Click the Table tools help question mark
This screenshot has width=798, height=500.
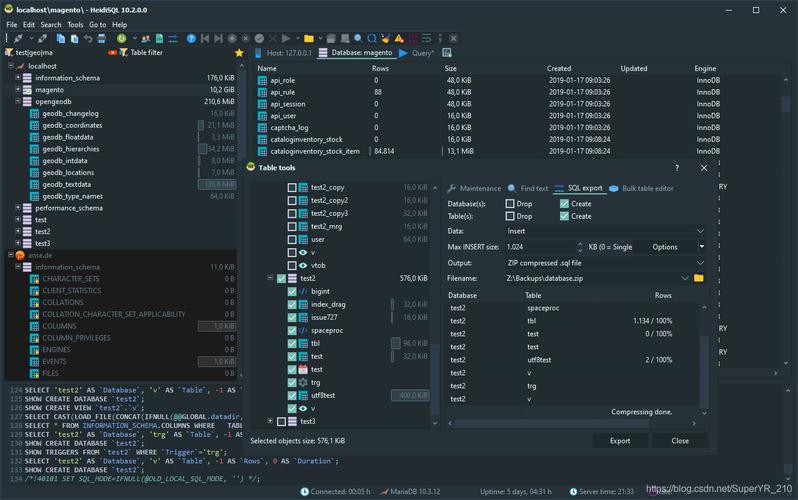tap(677, 168)
